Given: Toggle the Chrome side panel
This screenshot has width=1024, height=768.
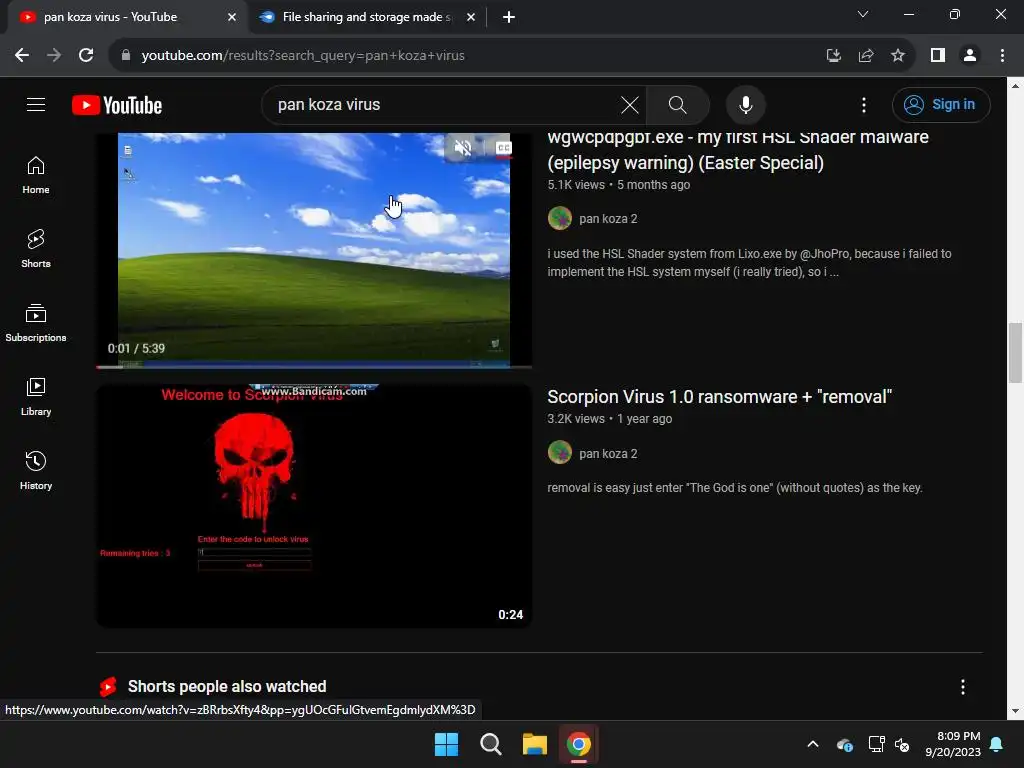Looking at the screenshot, I should pyautogui.click(x=938, y=56).
